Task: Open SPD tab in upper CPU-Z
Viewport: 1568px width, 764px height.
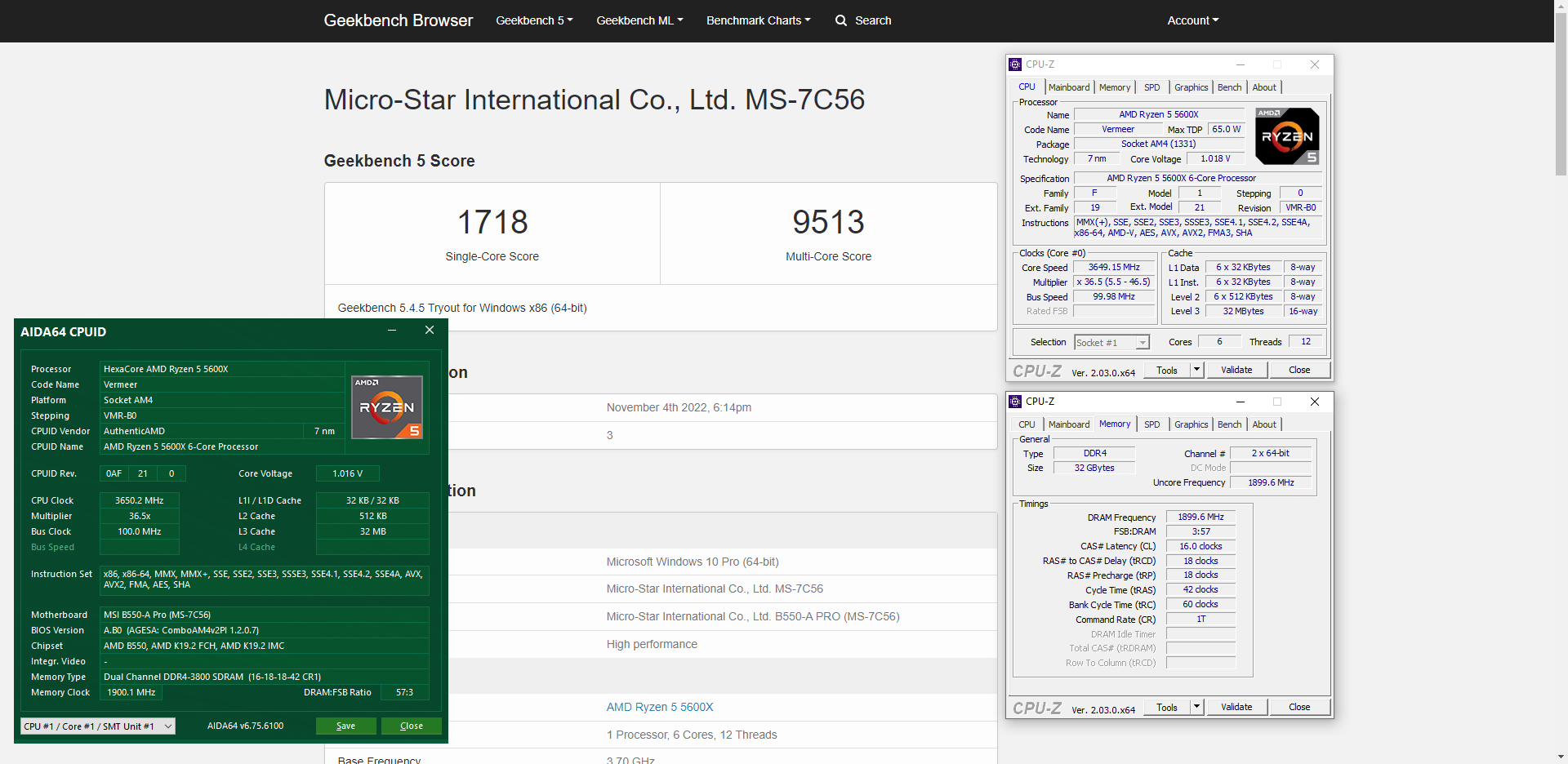Action: point(1151,87)
